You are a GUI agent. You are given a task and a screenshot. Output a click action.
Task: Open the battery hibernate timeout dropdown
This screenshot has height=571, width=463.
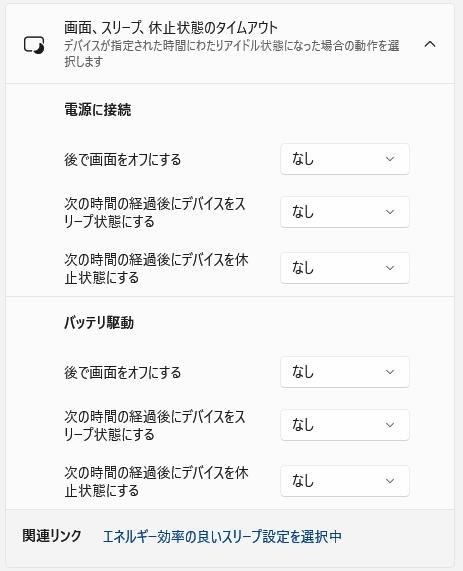pyautogui.click(x=345, y=481)
